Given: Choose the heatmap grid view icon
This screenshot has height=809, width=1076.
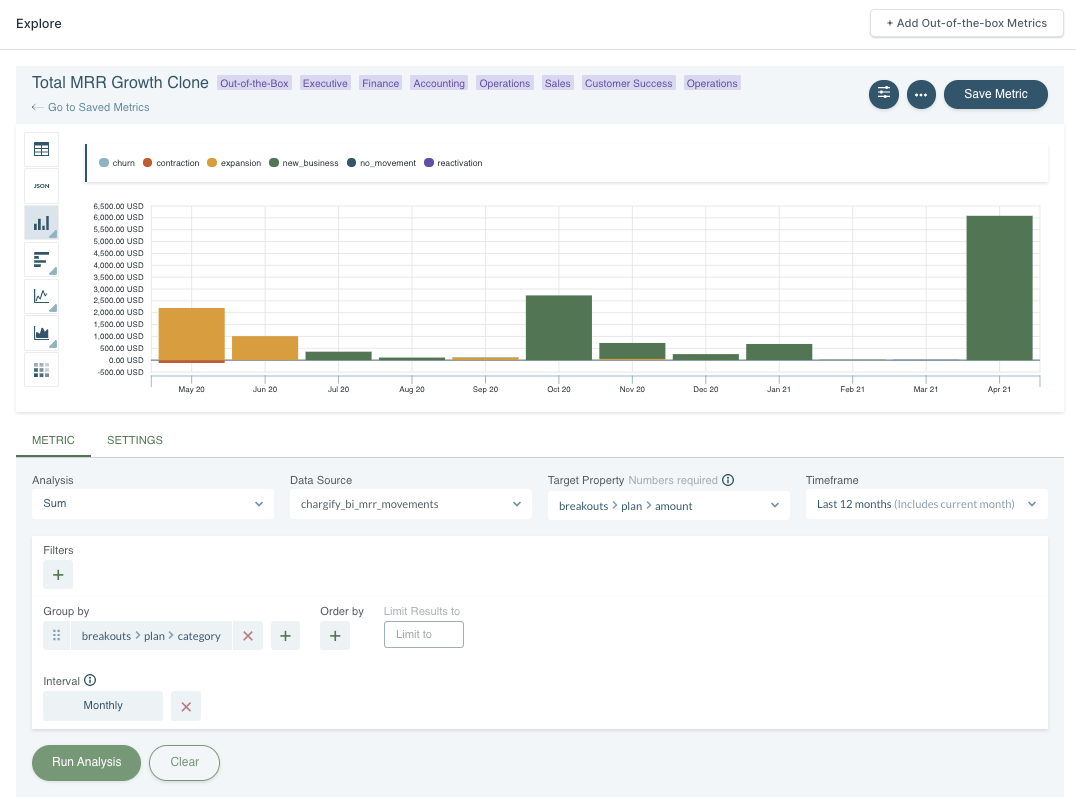Looking at the screenshot, I should click(x=41, y=369).
